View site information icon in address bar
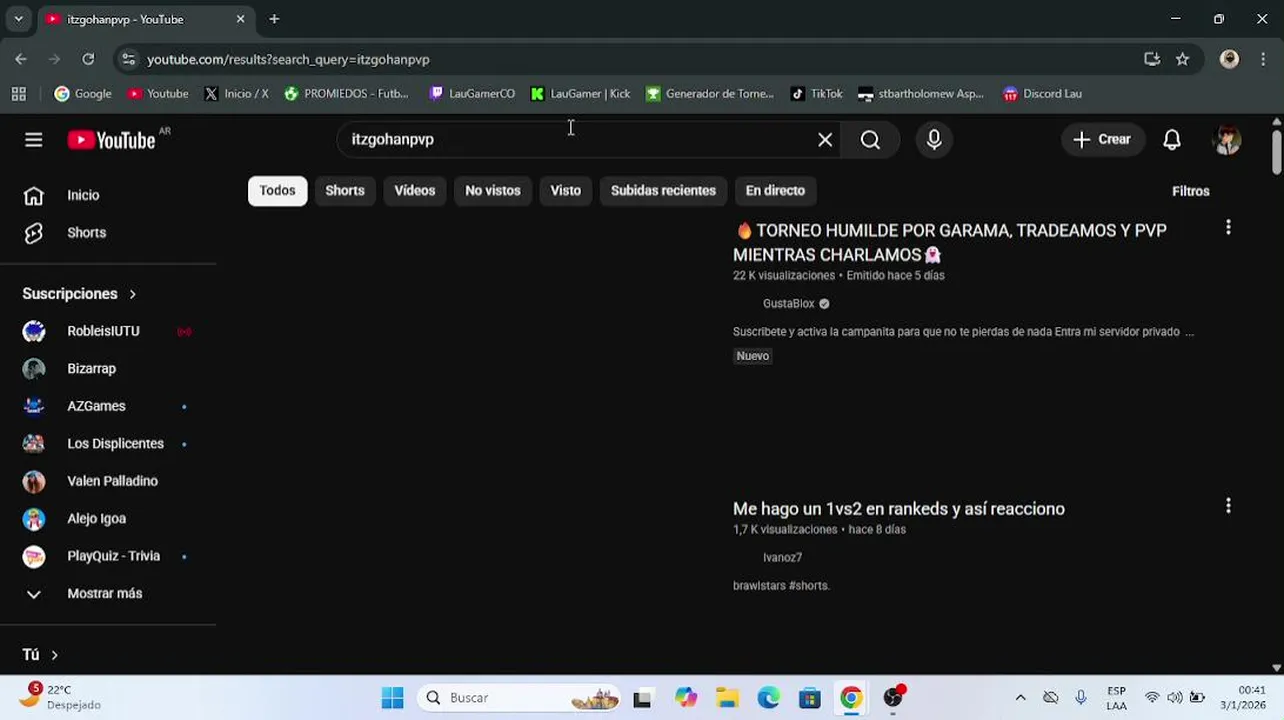 click(128, 59)
